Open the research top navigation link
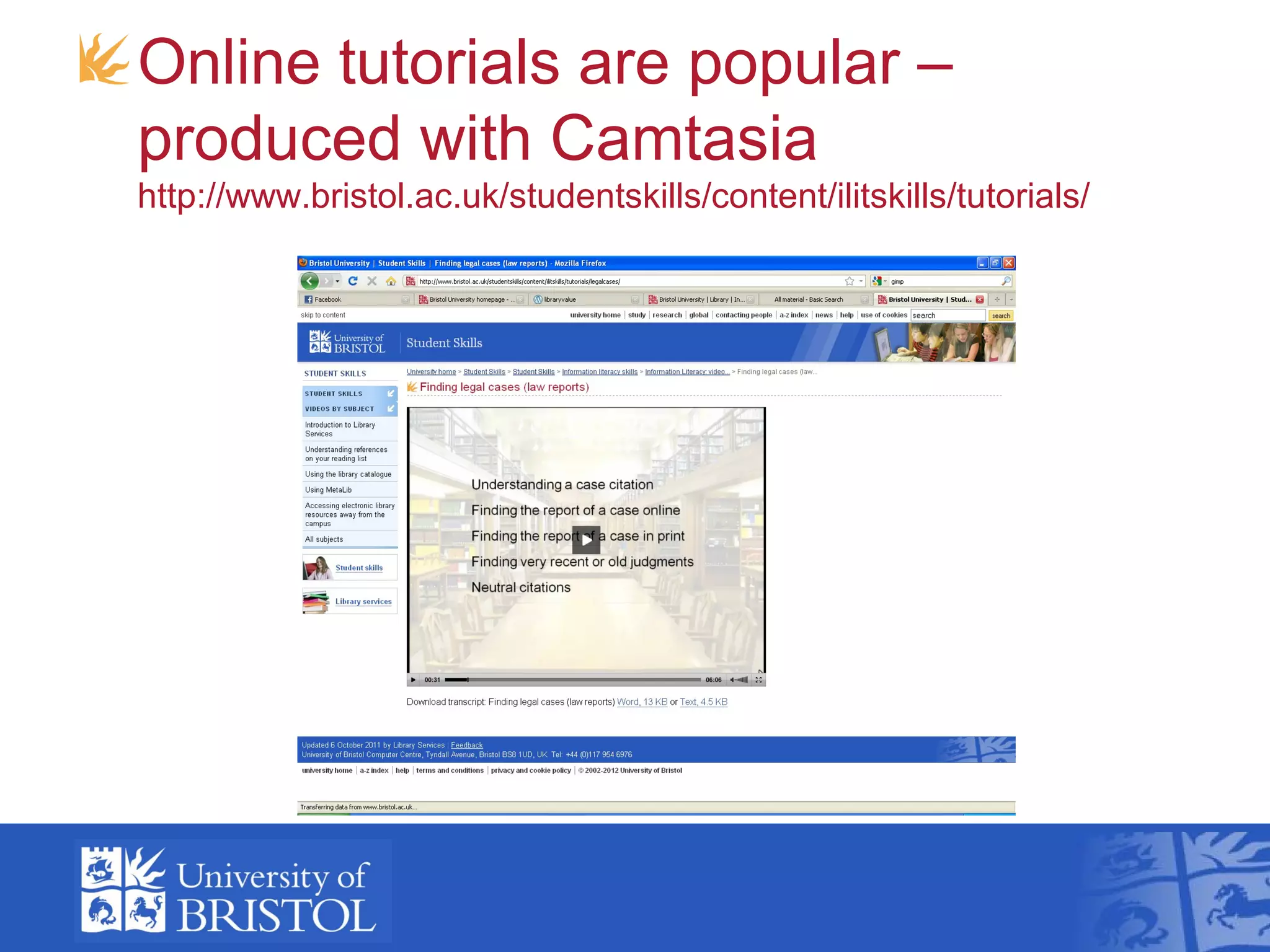The width and height of the screenshot is (1270, 952). pos(667,315)
